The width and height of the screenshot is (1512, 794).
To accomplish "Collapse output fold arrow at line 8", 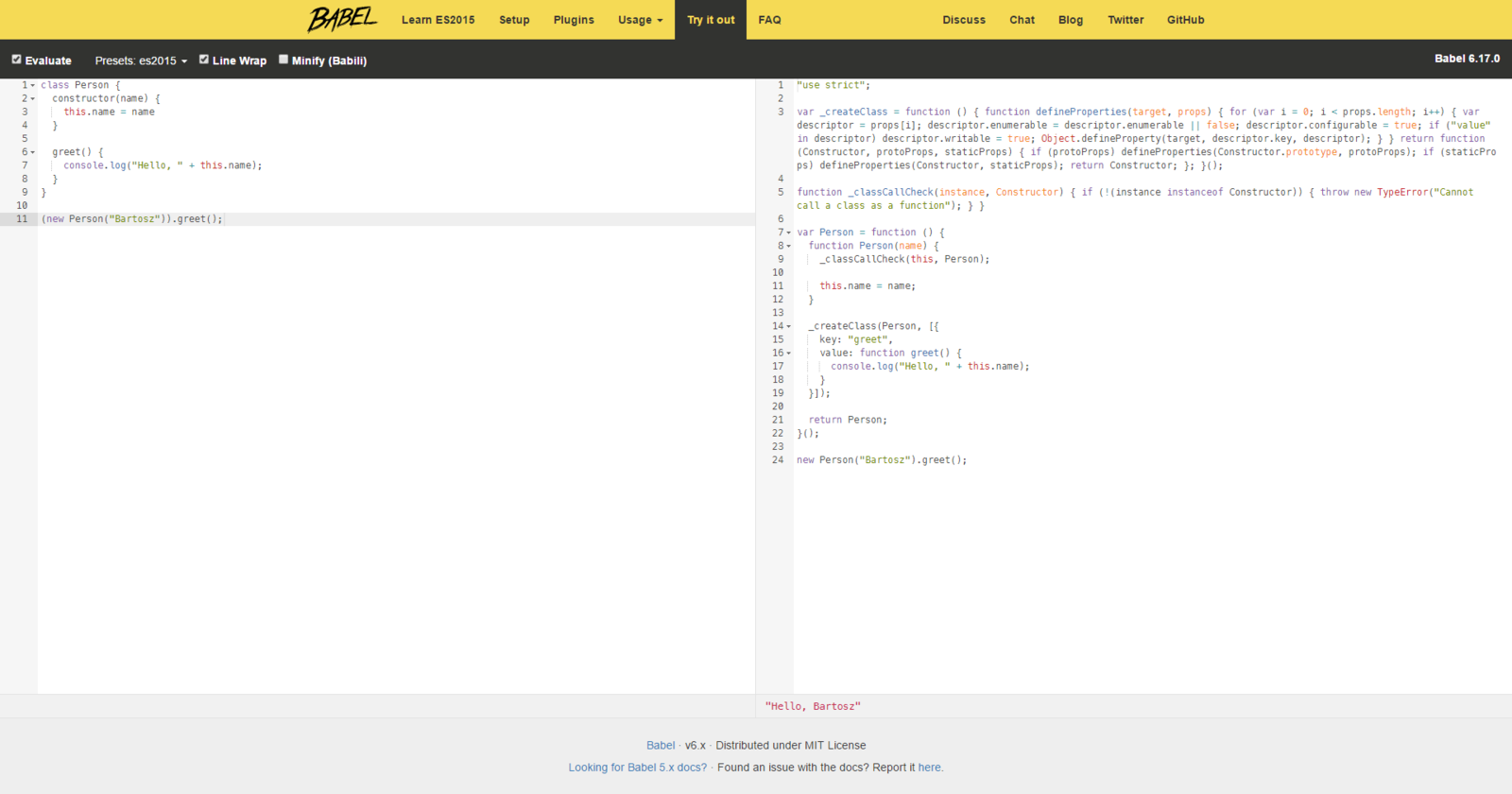I will coord(789,246).
